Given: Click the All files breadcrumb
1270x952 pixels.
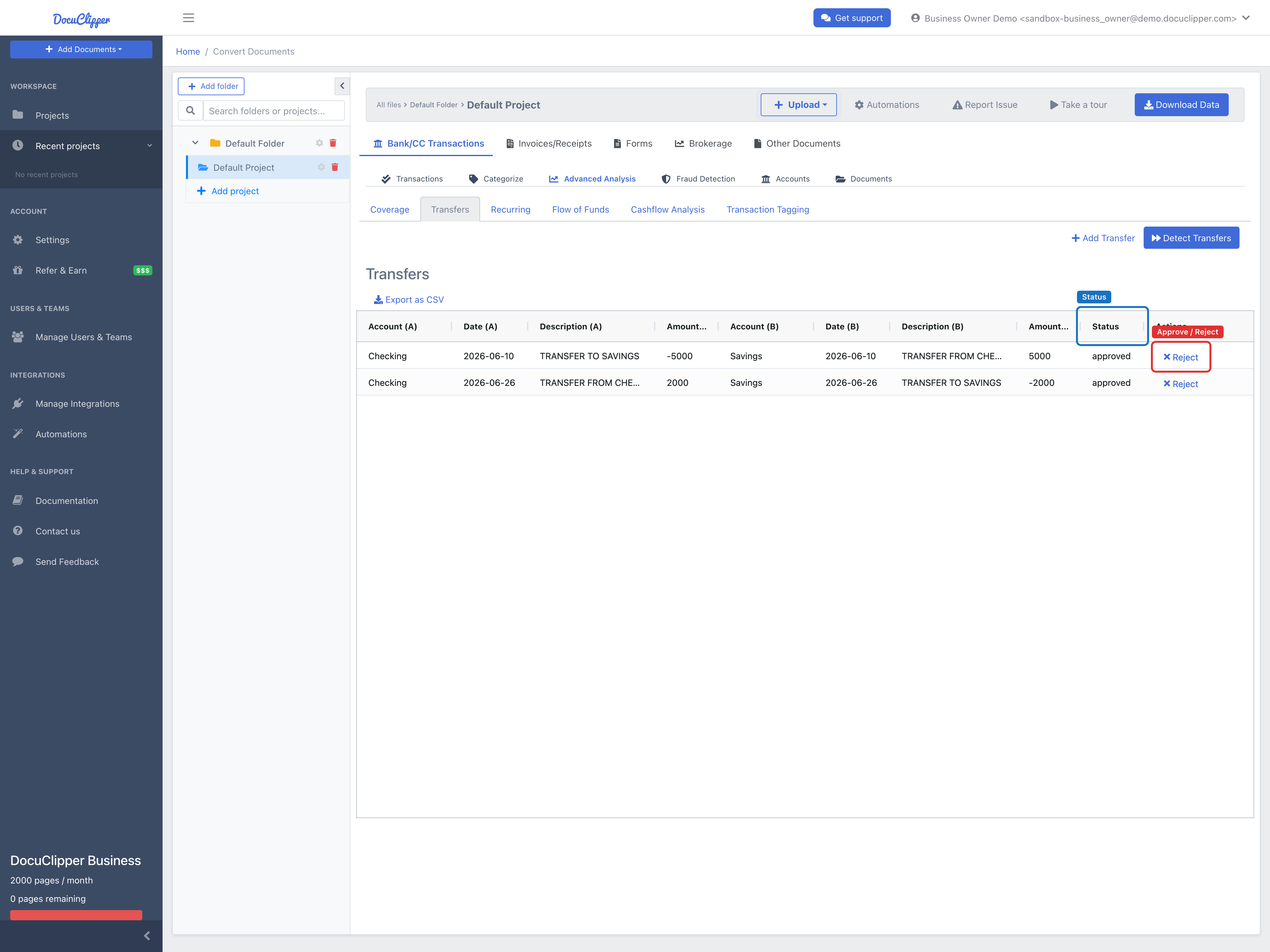Looking at the screenshot, I should 389,105.
